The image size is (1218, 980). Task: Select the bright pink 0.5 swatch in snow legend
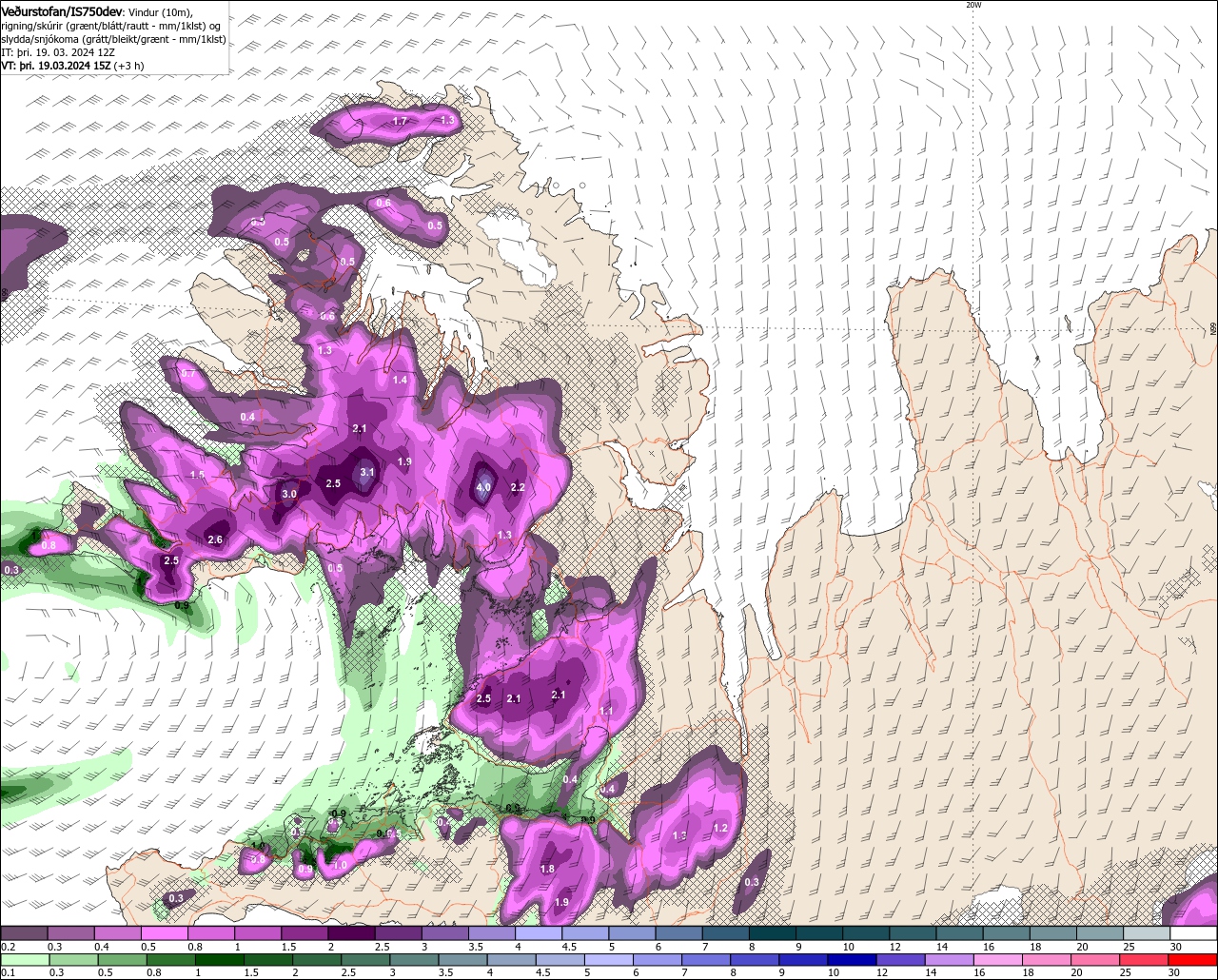coord(164,933)
